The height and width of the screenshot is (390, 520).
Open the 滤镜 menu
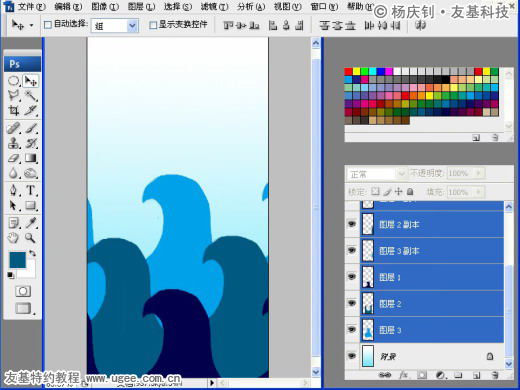(x=214, y=6)
